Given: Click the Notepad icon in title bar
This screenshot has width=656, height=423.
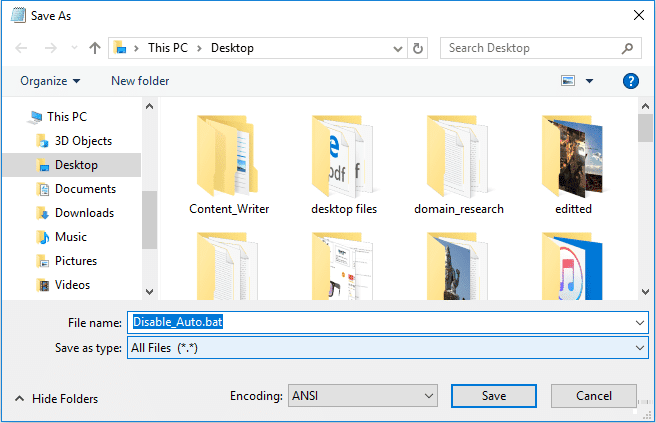Looking at the screenshot, I should pyautogui.click(x=18, y=15).
